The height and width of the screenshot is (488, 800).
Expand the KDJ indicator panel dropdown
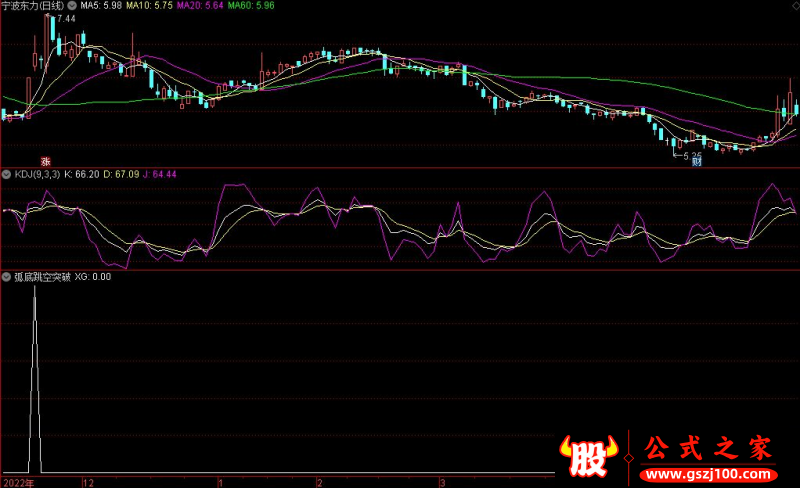(6, 174)
